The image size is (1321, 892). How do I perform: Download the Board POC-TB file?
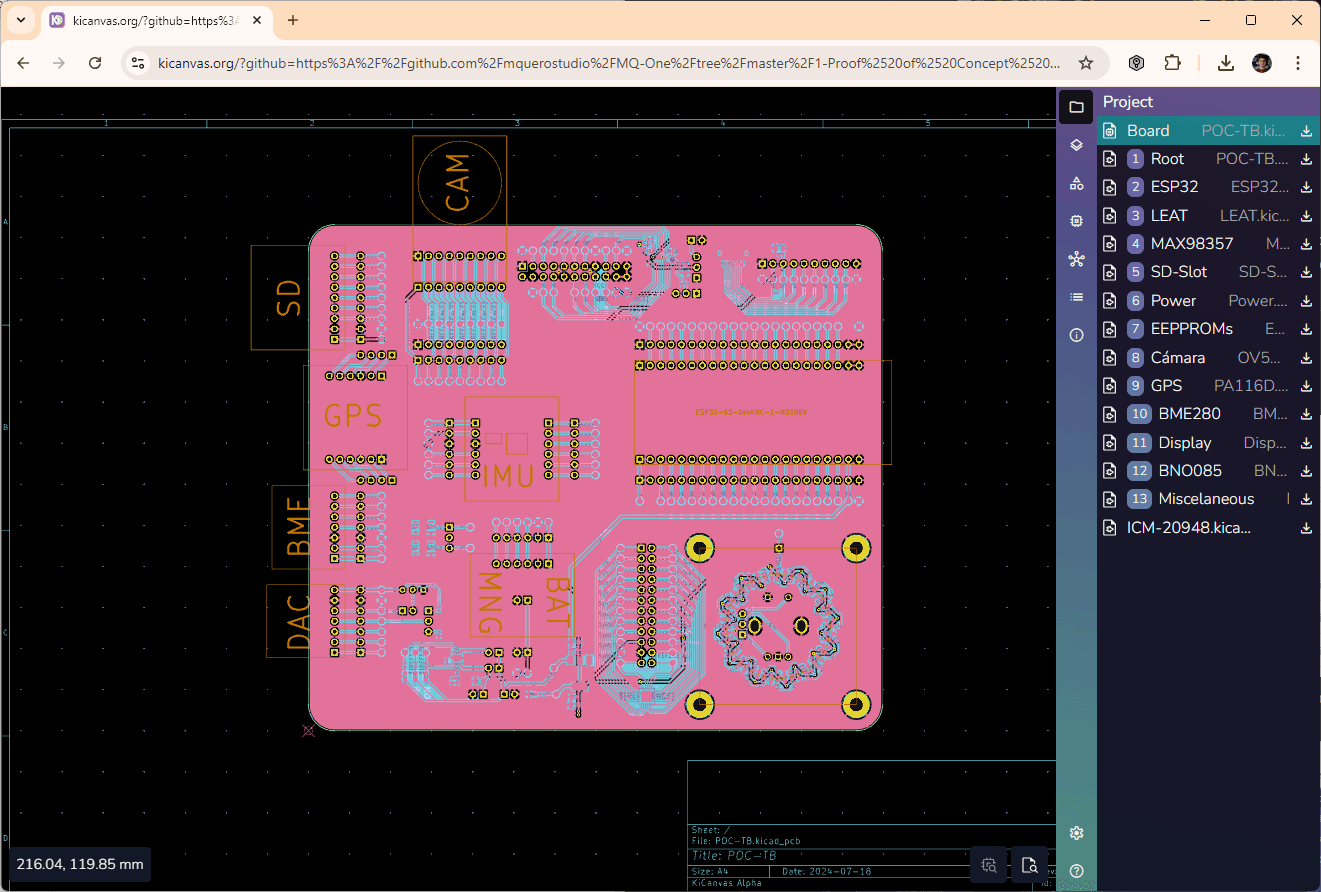[x=1306, y=131]
